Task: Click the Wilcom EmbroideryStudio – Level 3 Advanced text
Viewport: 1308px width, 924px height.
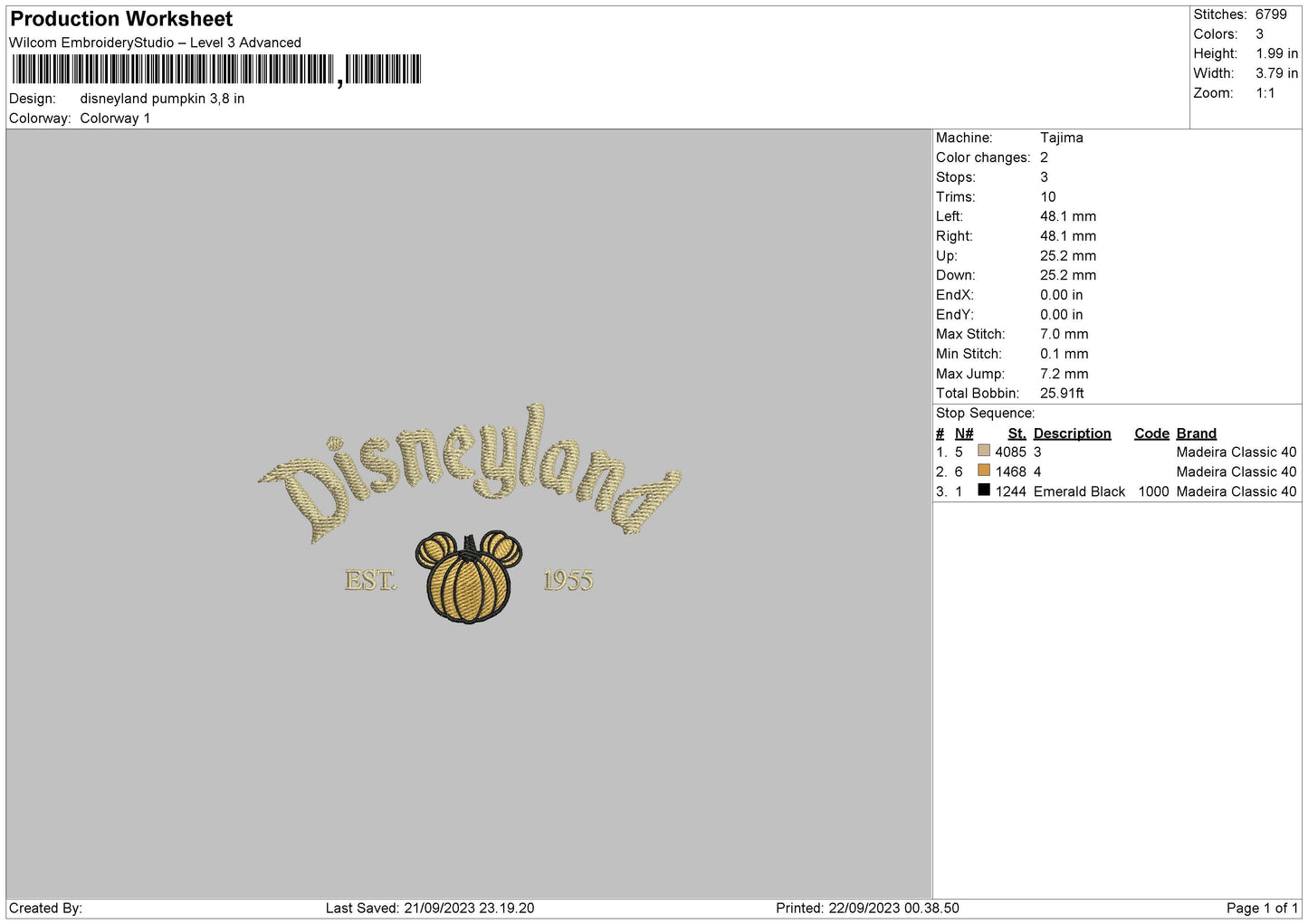Action: tap(155, 43)
